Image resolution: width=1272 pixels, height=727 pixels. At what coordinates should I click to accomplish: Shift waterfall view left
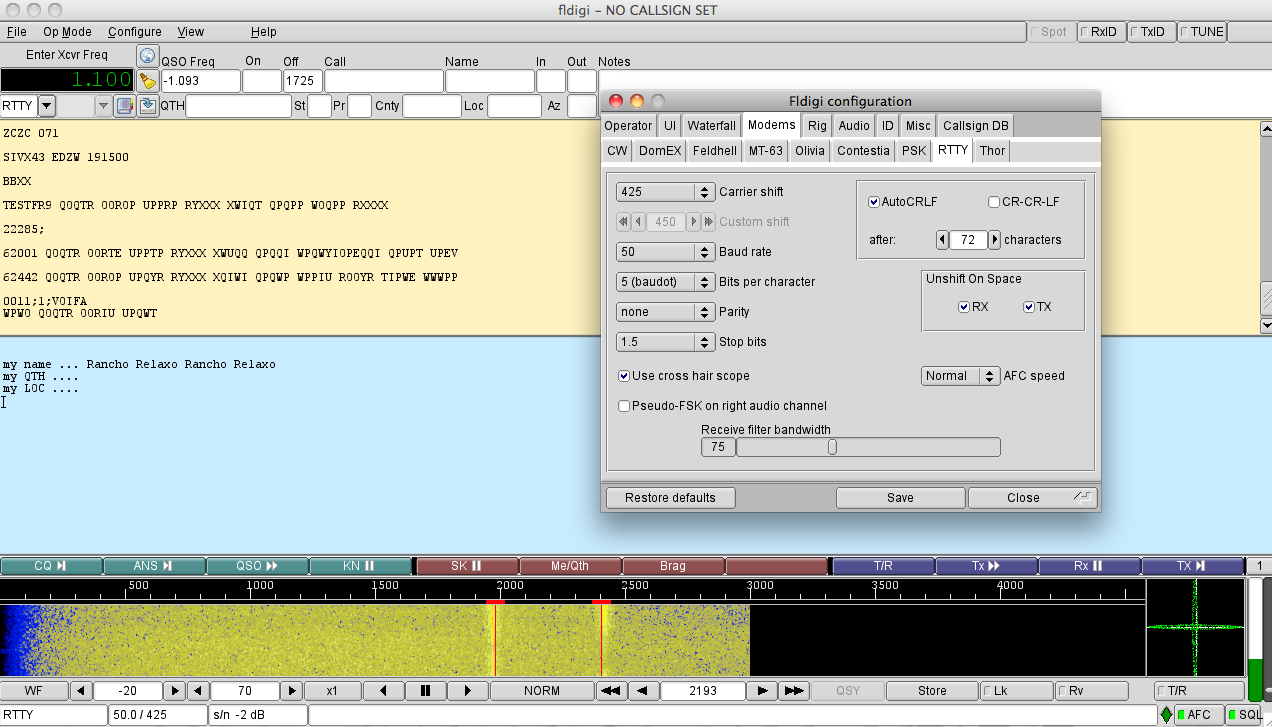click(x=383, y=691)
